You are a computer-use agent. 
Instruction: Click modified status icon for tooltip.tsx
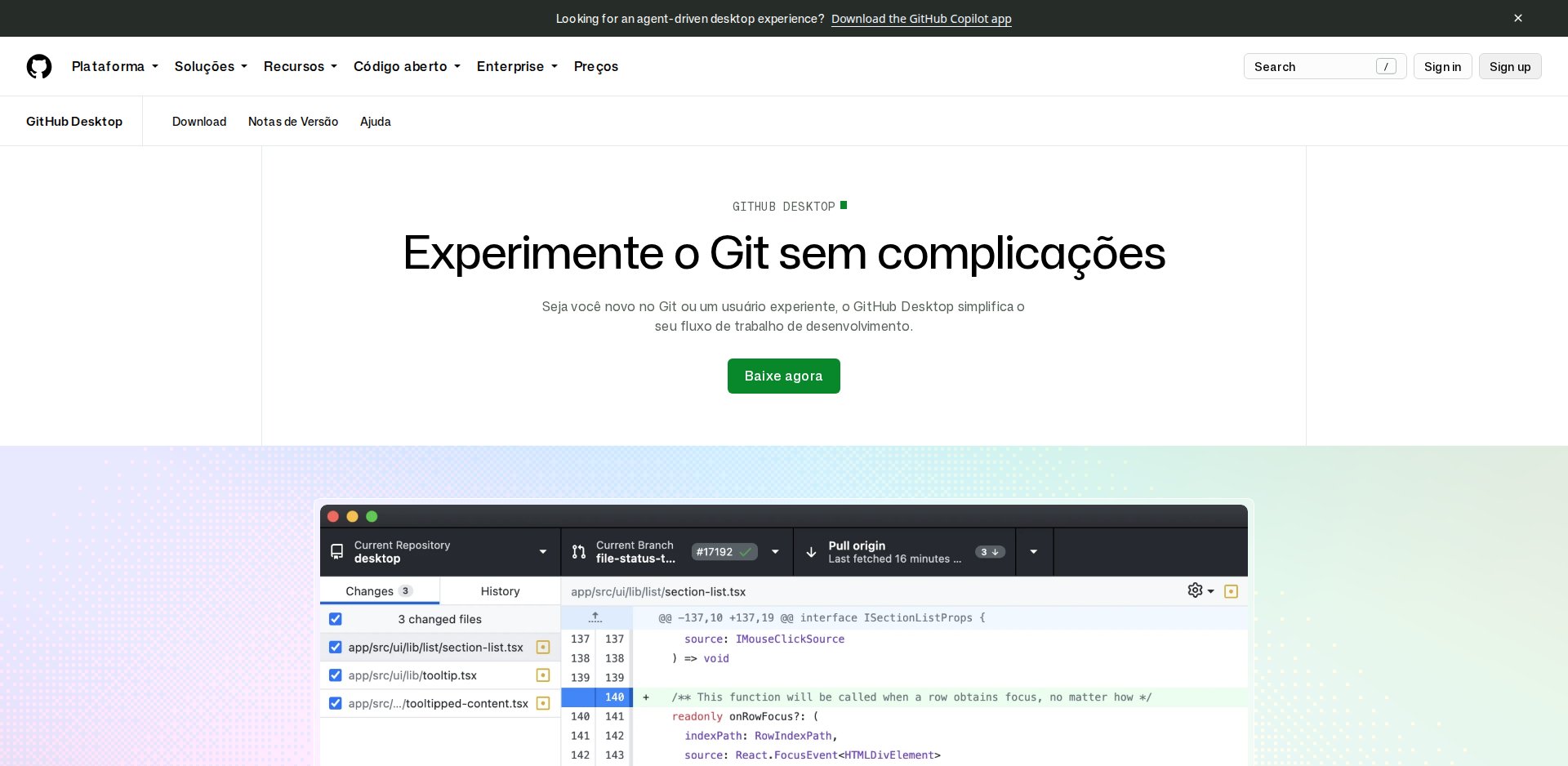click(543, 675)
